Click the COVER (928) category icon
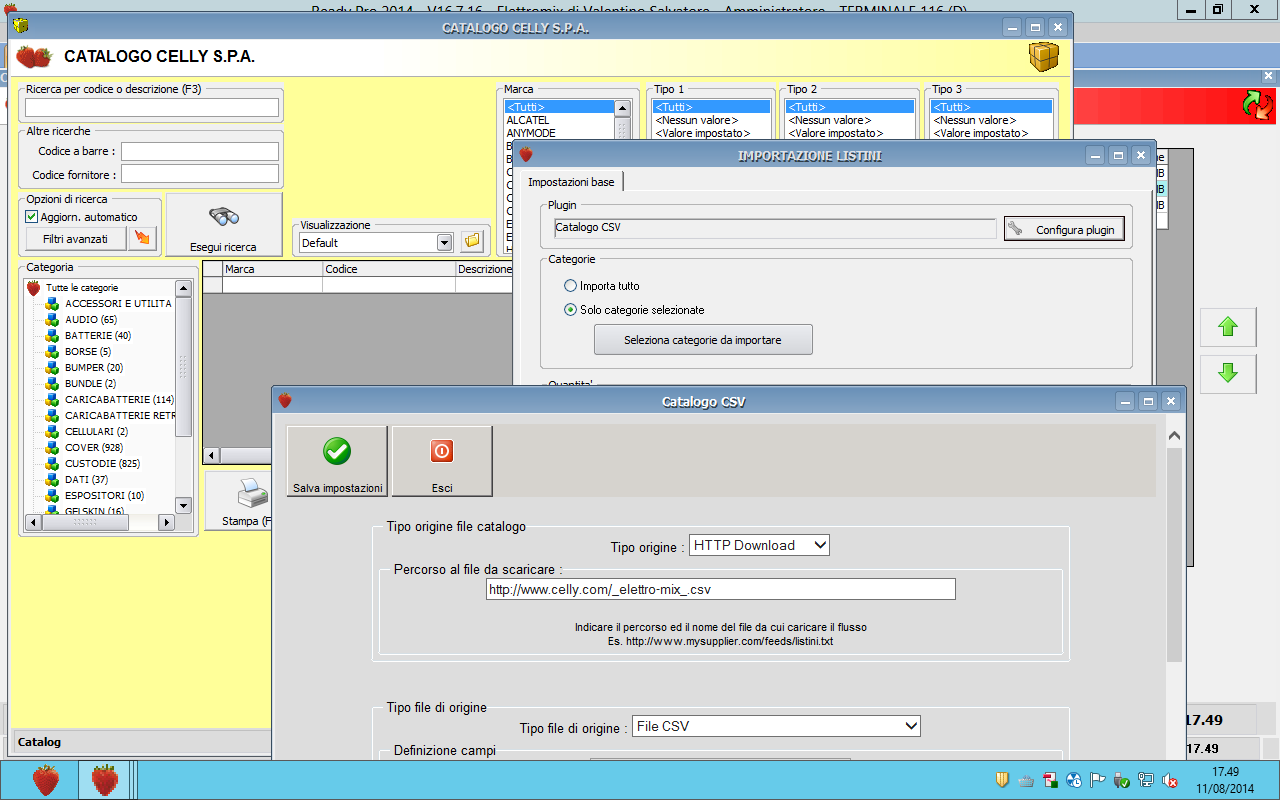Viewport: 1280px width, 800px height. coord(52,448)
